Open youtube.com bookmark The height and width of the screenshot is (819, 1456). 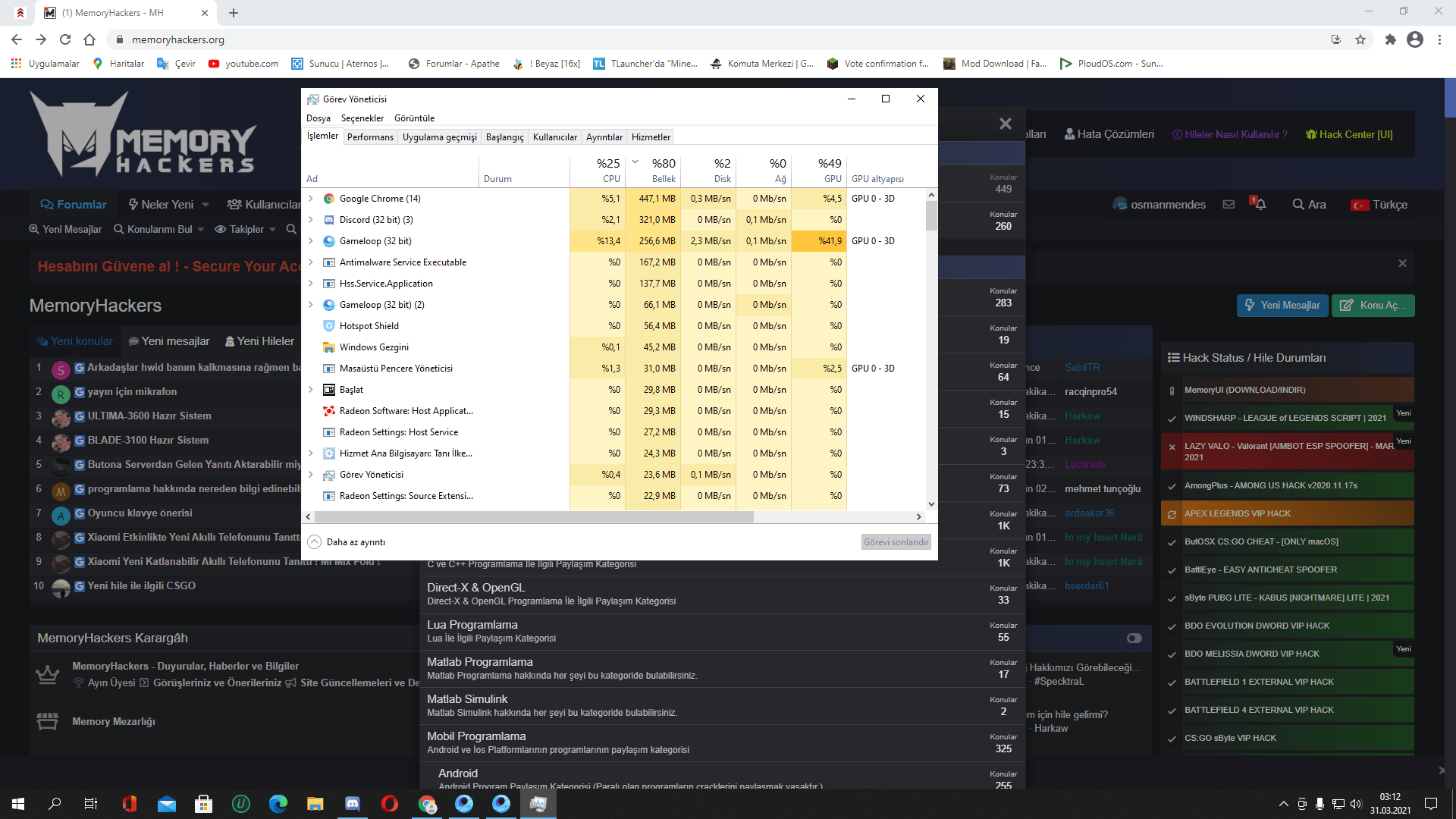[x=243, y=64]
